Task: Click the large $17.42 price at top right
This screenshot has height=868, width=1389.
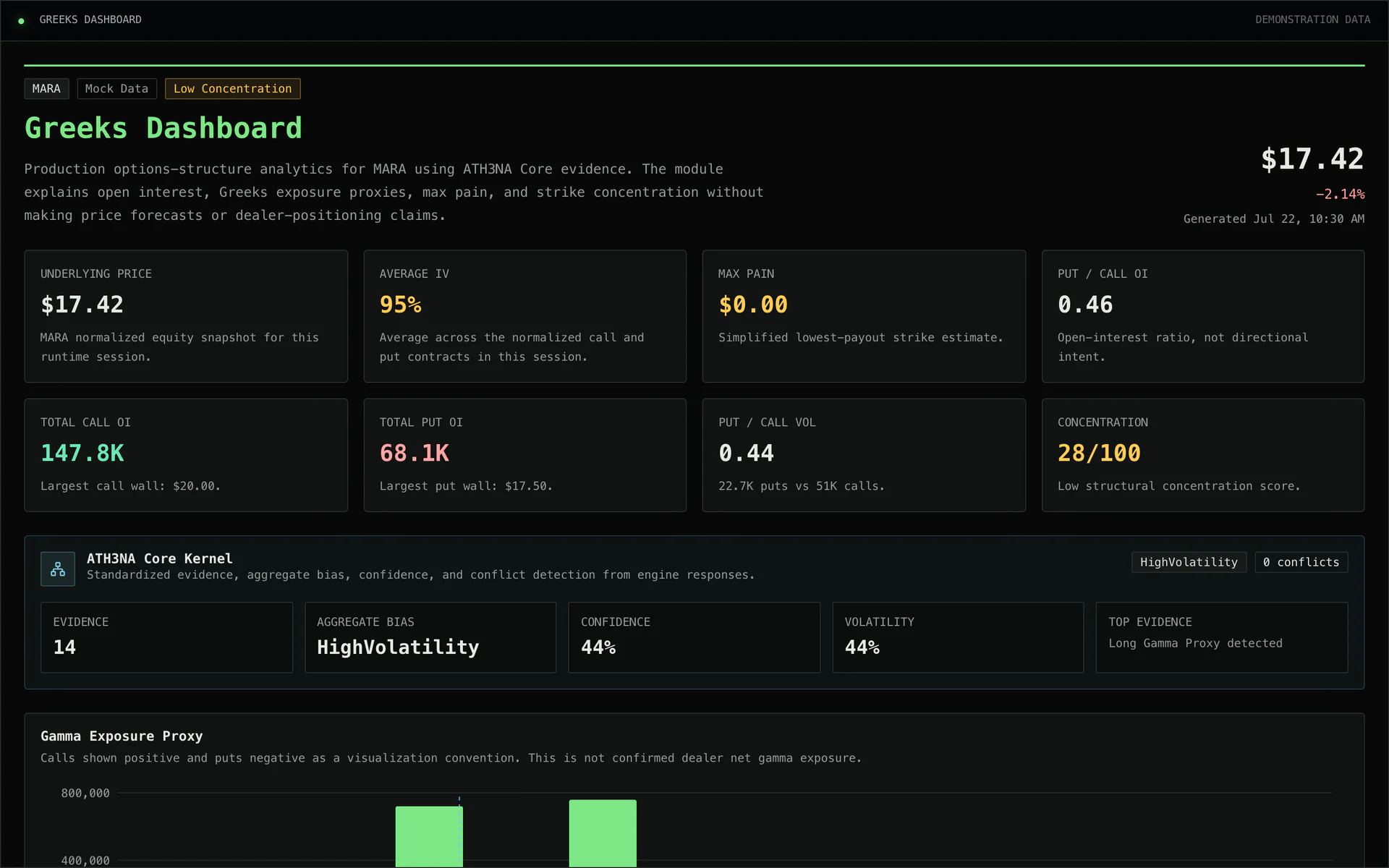Action: pyautogui.click(x=1312, y=159)
